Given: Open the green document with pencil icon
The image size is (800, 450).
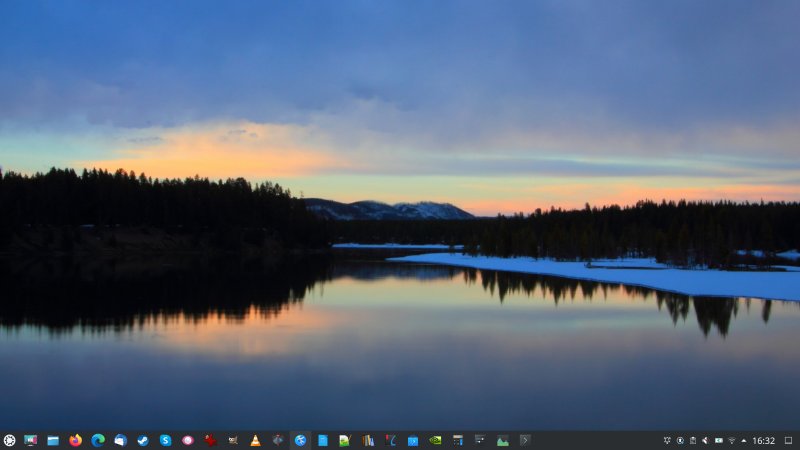Looking at the screenshot, I should (x=345, y=440).
